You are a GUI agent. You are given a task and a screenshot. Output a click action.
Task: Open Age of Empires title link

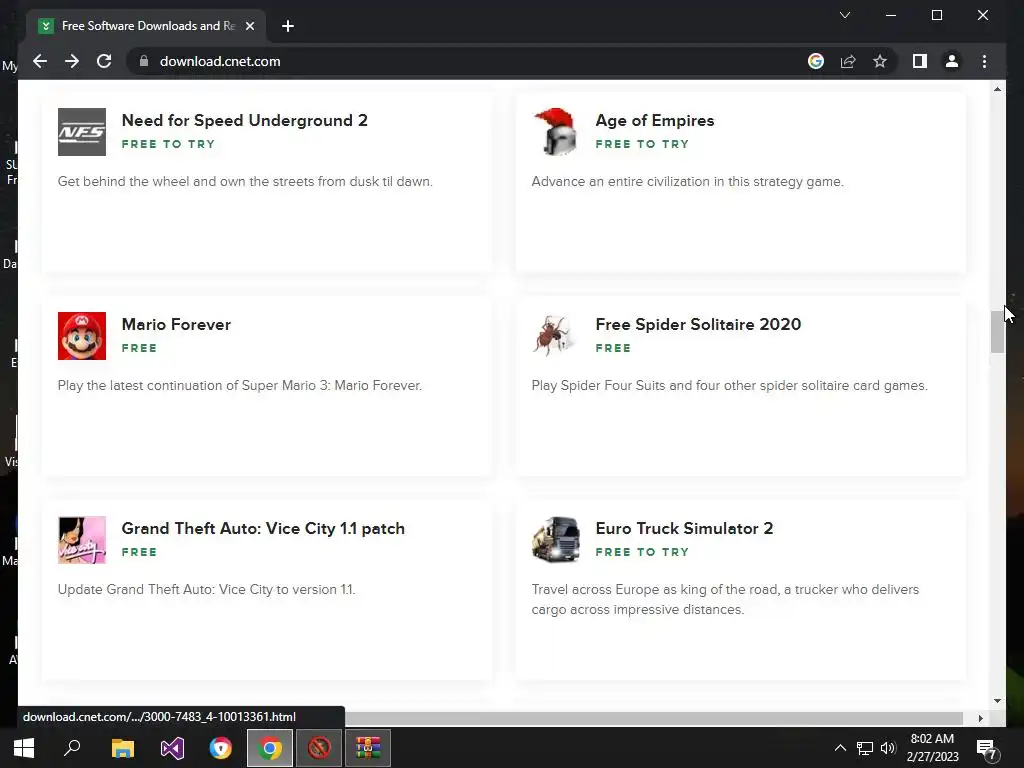tap(654, 121)
